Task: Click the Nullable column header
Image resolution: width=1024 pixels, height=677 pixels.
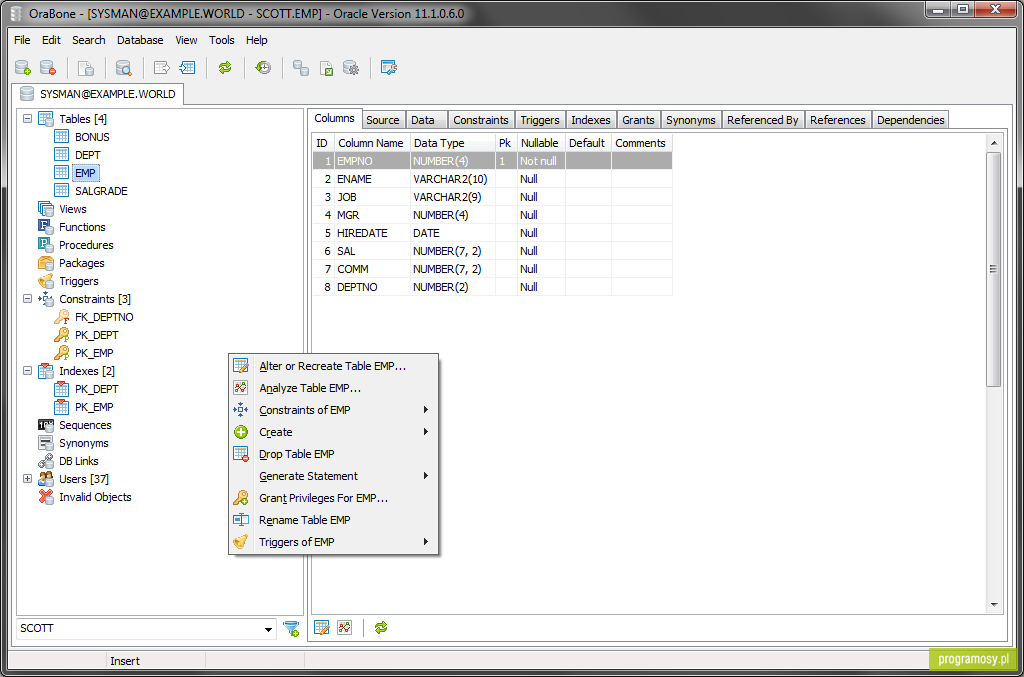Action: coord(539,143)
